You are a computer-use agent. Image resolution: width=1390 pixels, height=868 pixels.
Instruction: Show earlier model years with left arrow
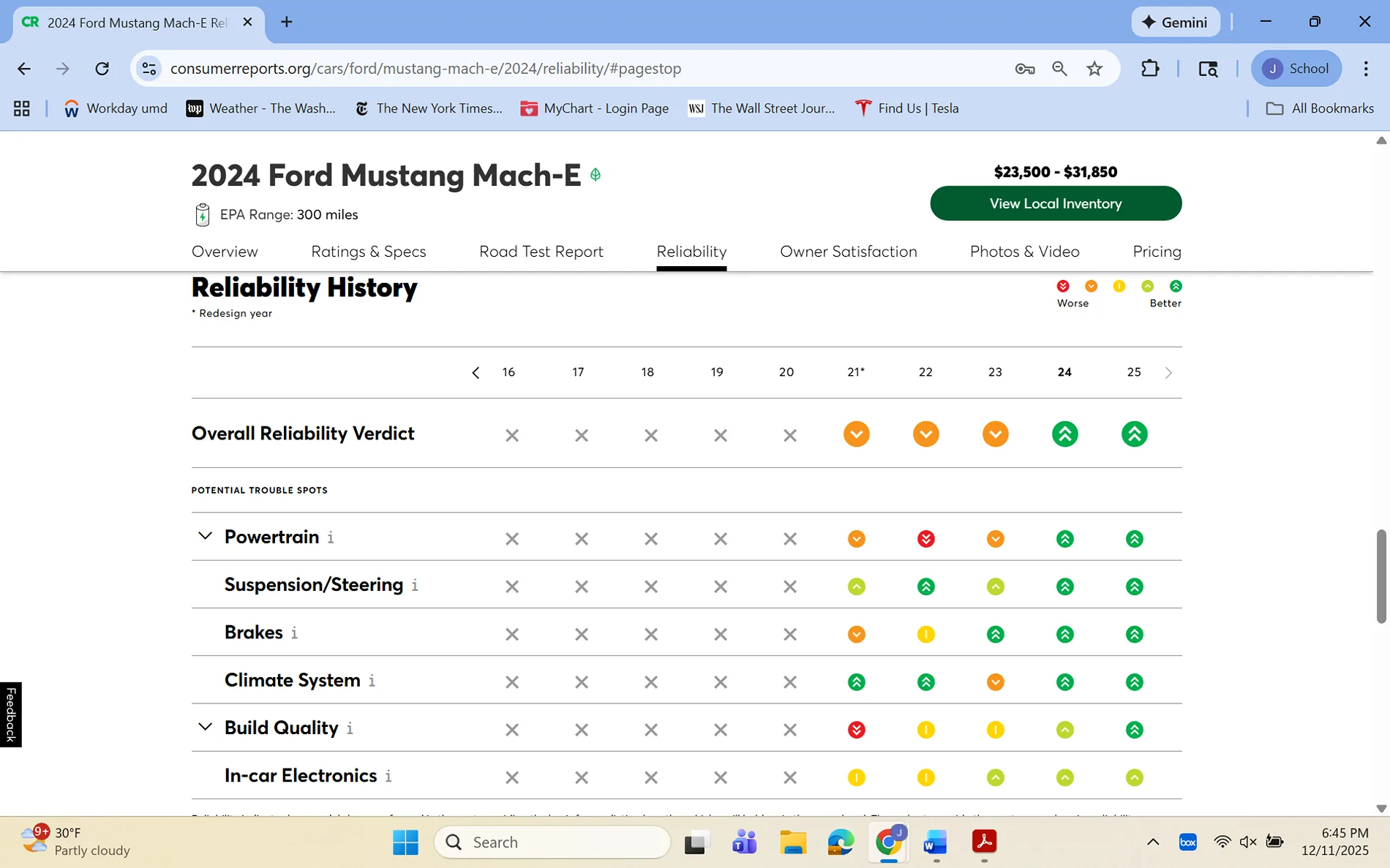(476, 373)
